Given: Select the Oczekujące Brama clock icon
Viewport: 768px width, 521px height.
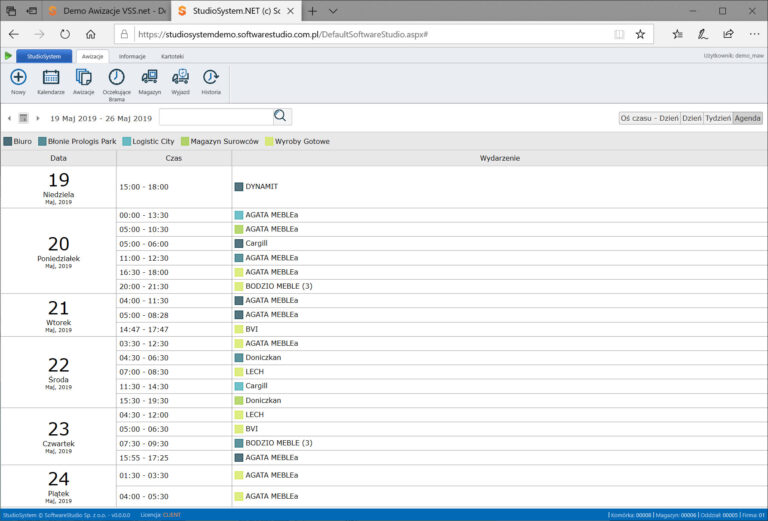Looking at the screenshot, I should pos(117,77).
